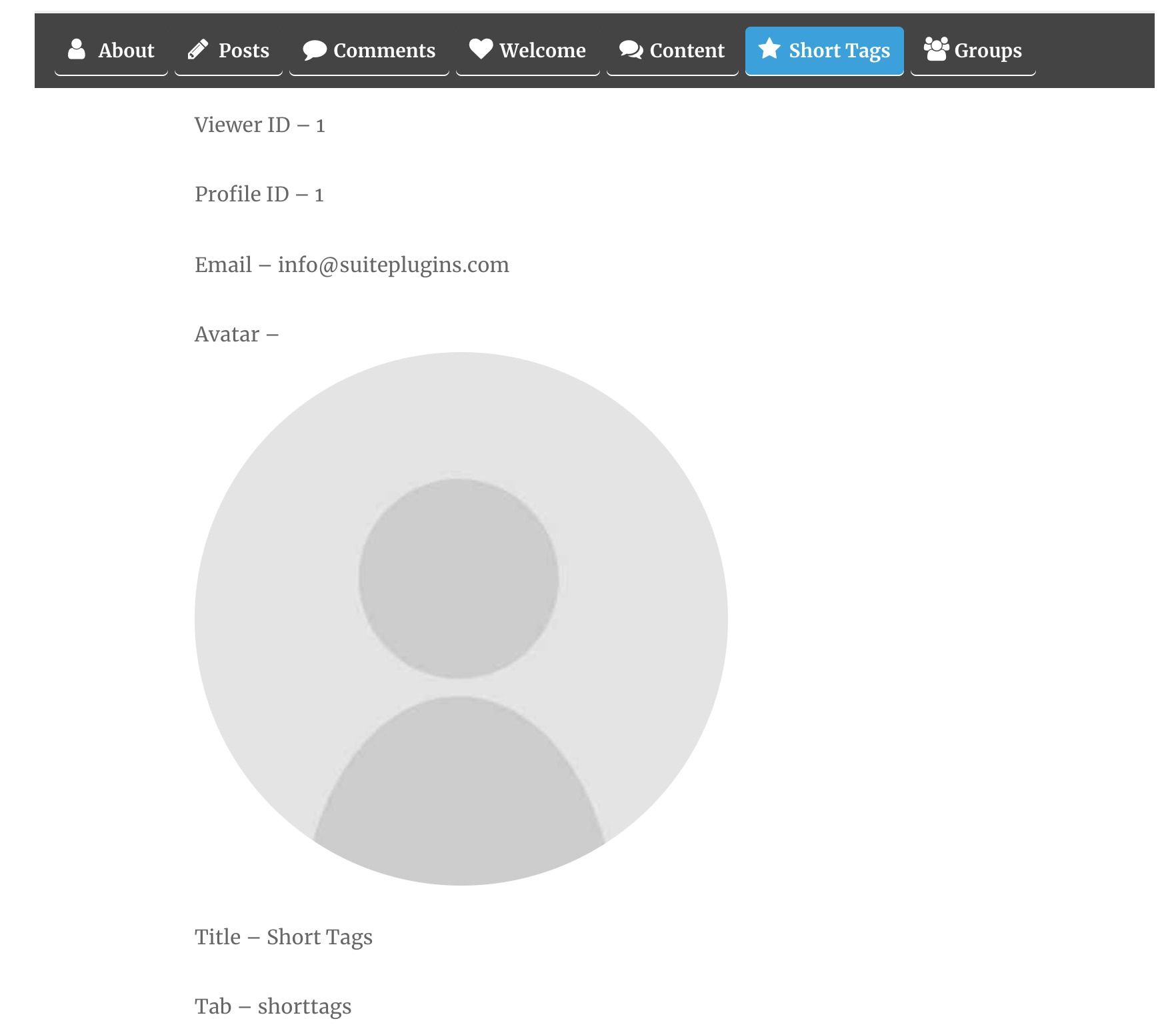Switch to the Posts tab
1176x1027 pixels.
[x=229, y=51]
